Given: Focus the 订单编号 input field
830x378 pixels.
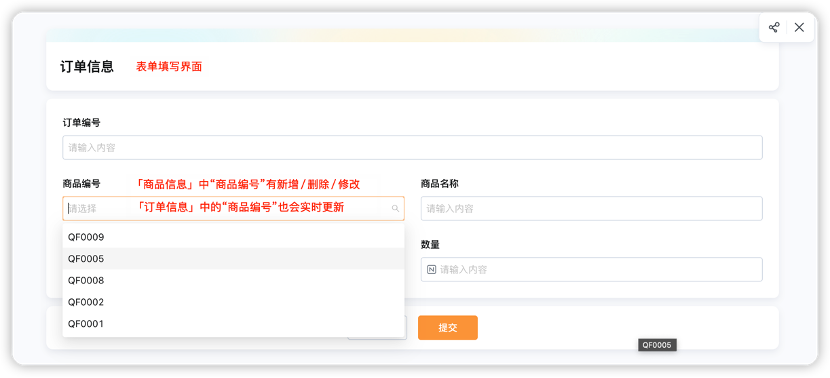Looking at the screenshot, I should pos(412,148).
